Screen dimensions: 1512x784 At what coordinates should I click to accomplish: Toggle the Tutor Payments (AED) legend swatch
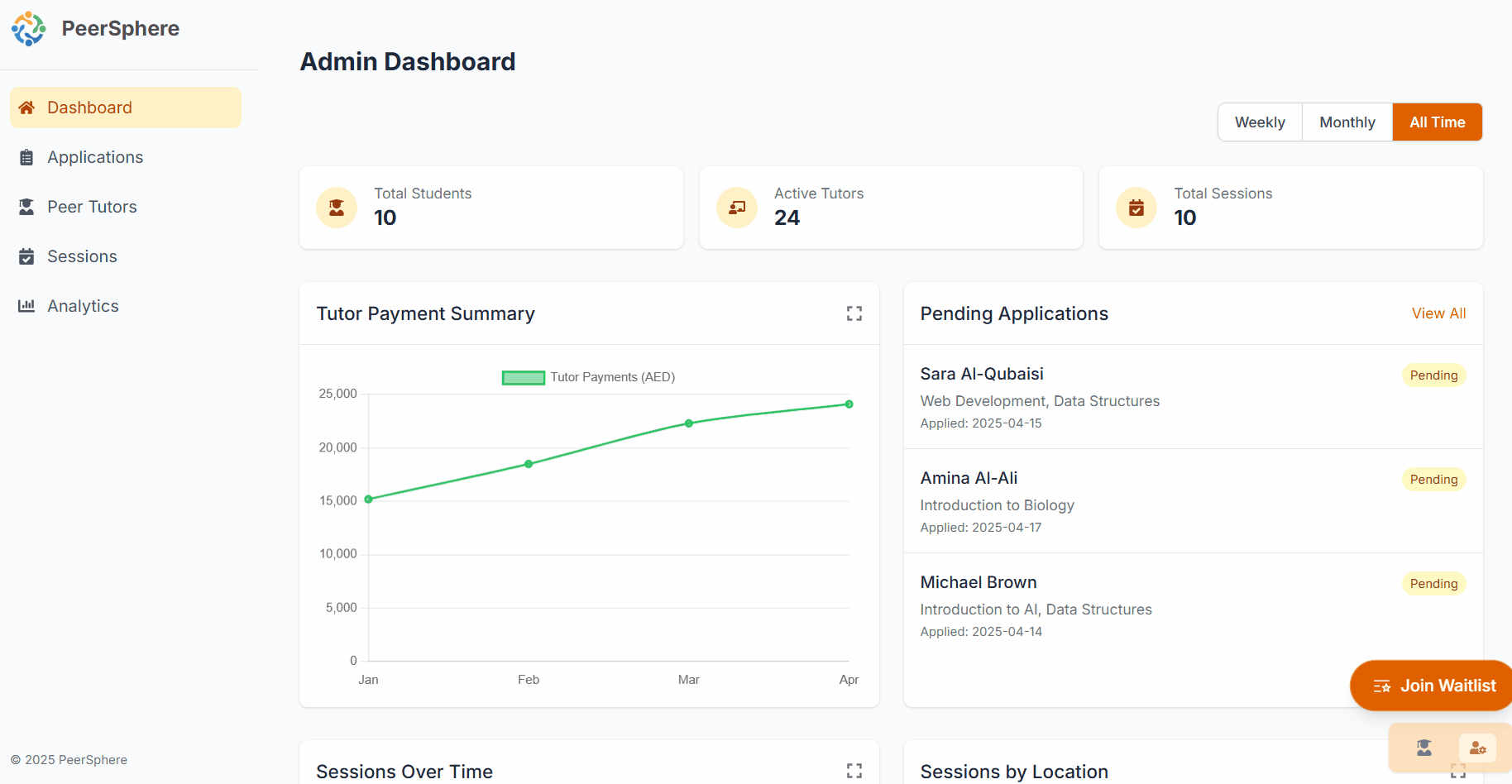523,378
